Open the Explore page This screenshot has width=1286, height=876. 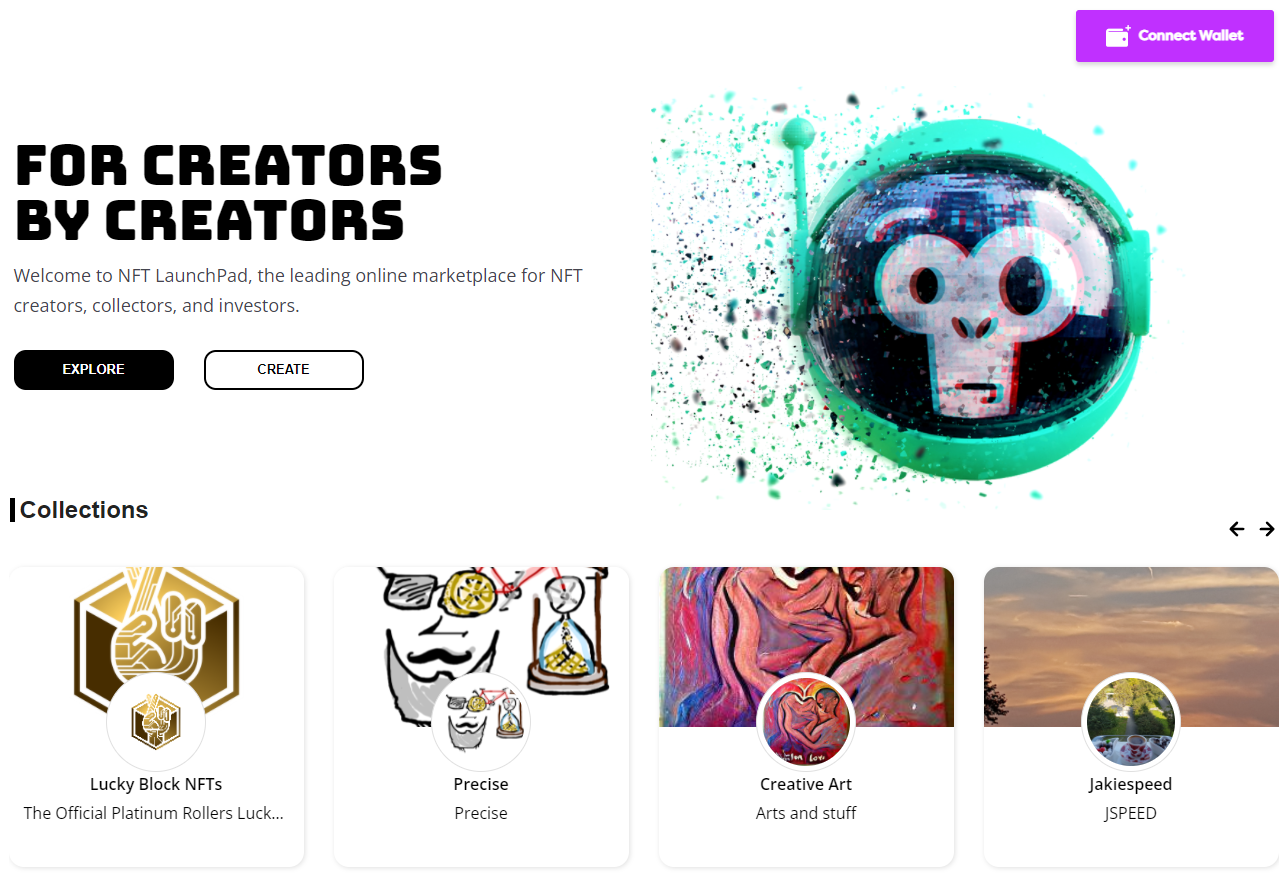tap(94, 370)
